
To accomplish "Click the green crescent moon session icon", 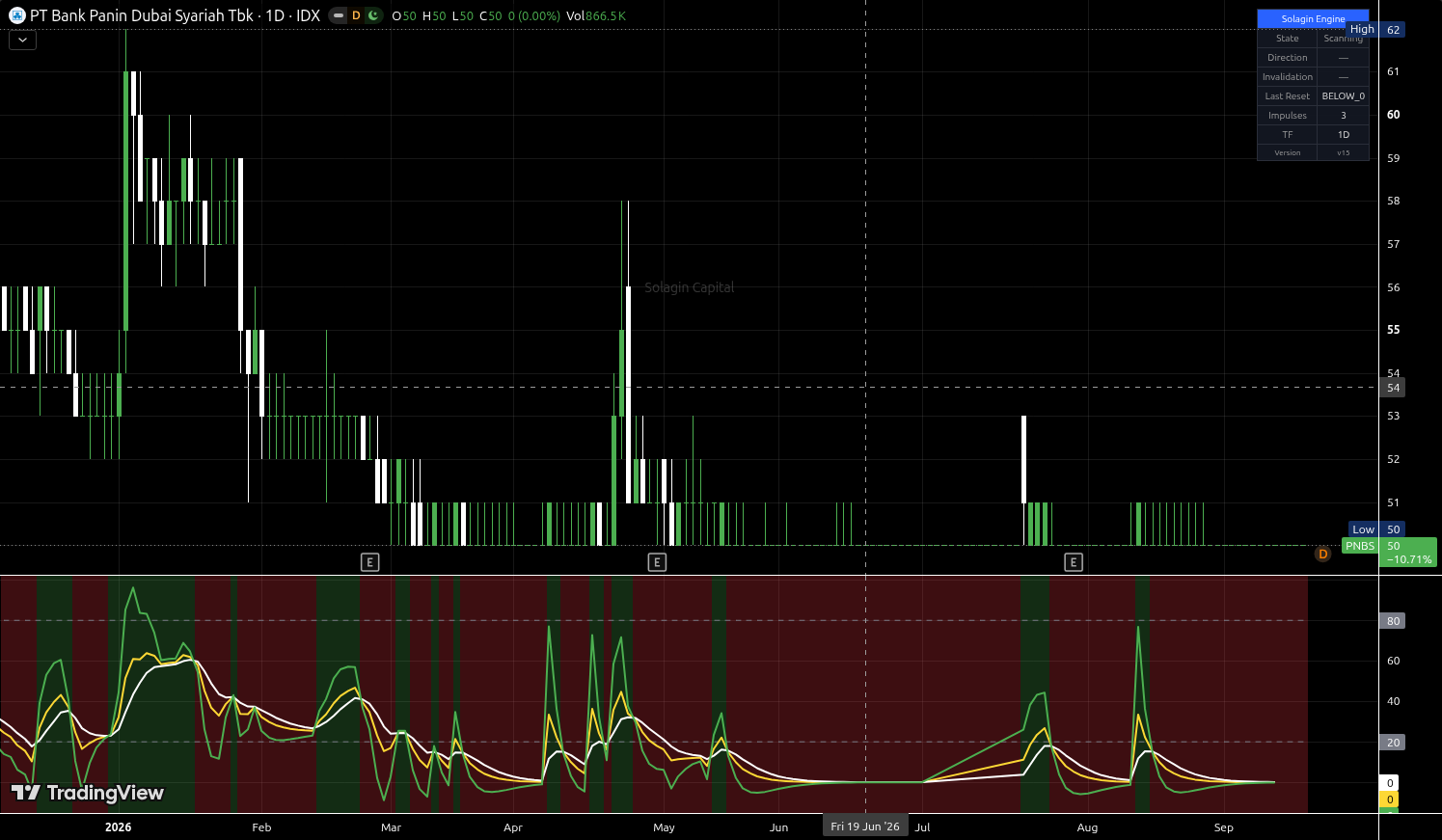I will [x=373, y=15].
